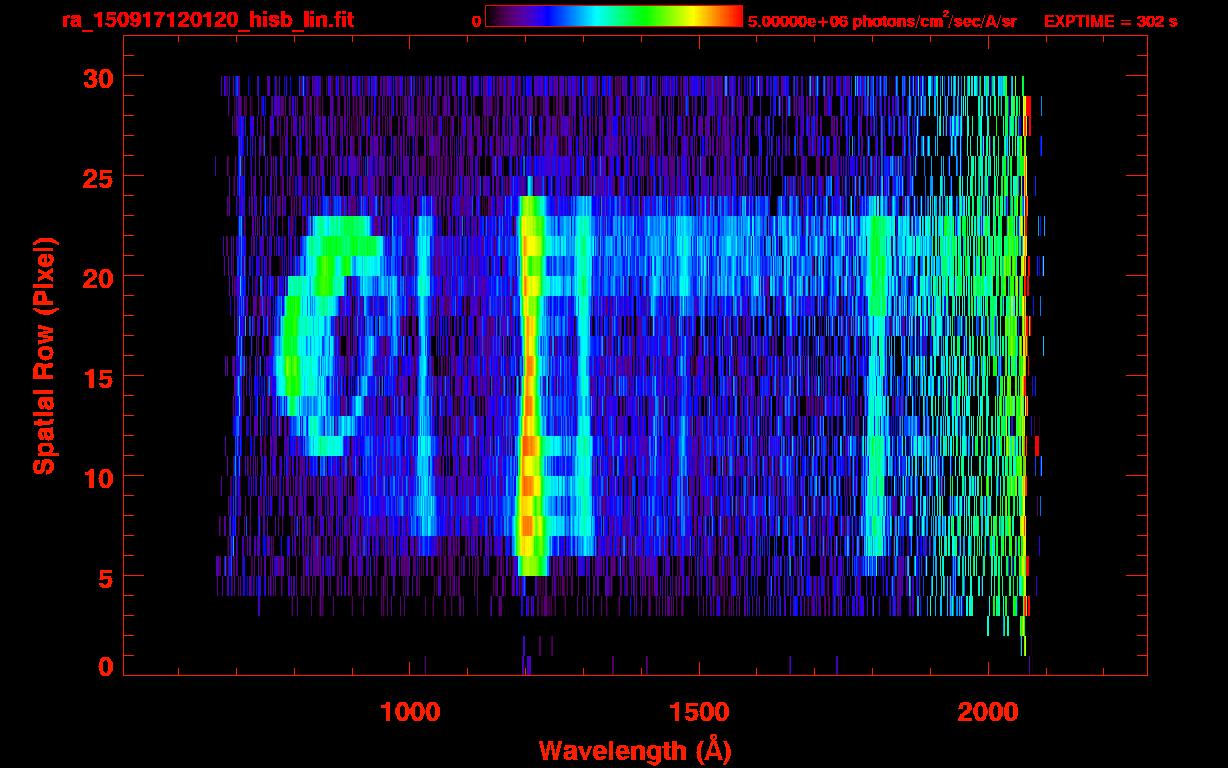Click the y-axis tick label 10
This screenshot has height=768, width=1228.
point(97,477)
